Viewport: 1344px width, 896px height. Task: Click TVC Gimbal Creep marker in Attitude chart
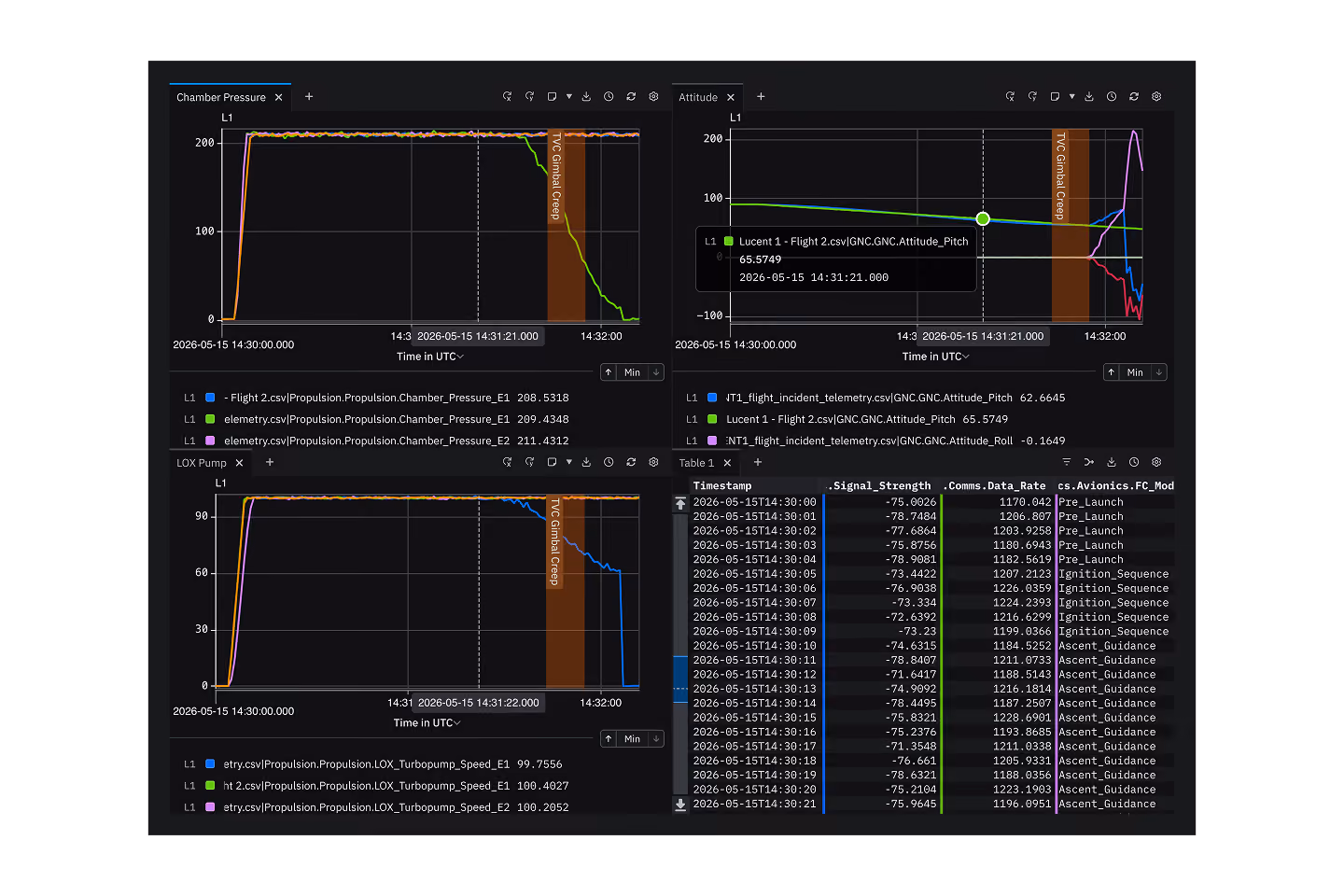(1060, 175)
